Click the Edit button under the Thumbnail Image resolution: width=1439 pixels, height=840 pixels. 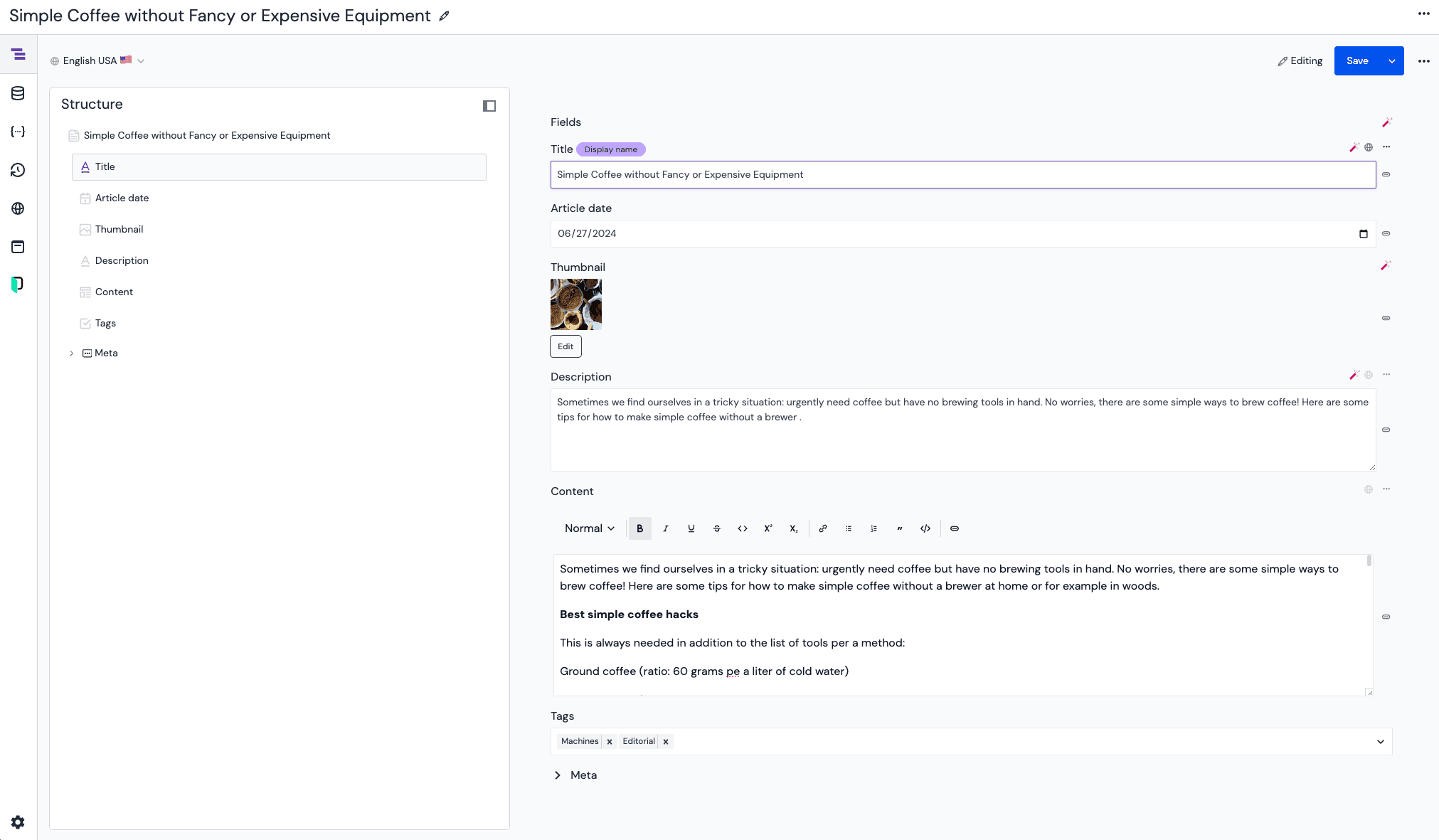point(565,346)
